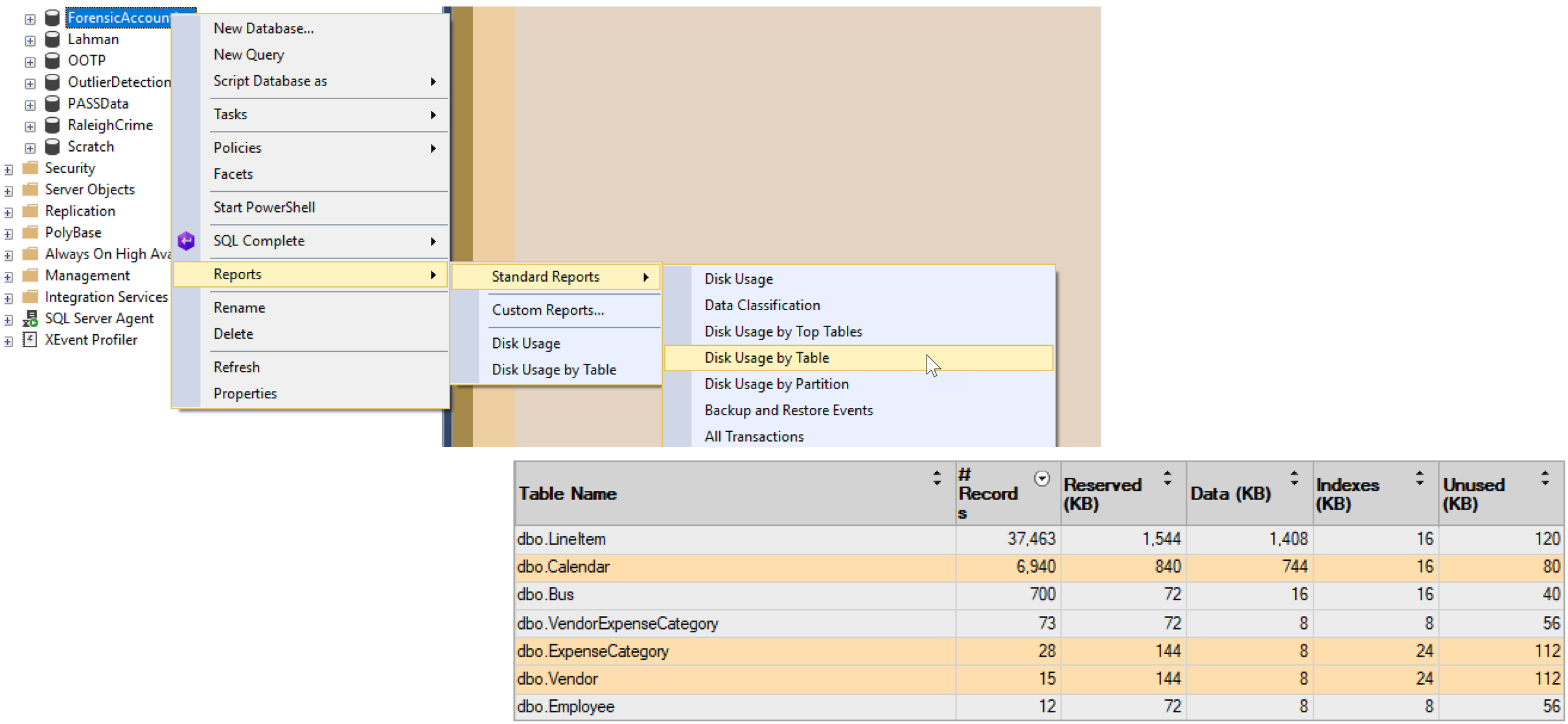Click the Security folder icon
This screenshot has height=724, width=1568.
(x=30, y=168)
